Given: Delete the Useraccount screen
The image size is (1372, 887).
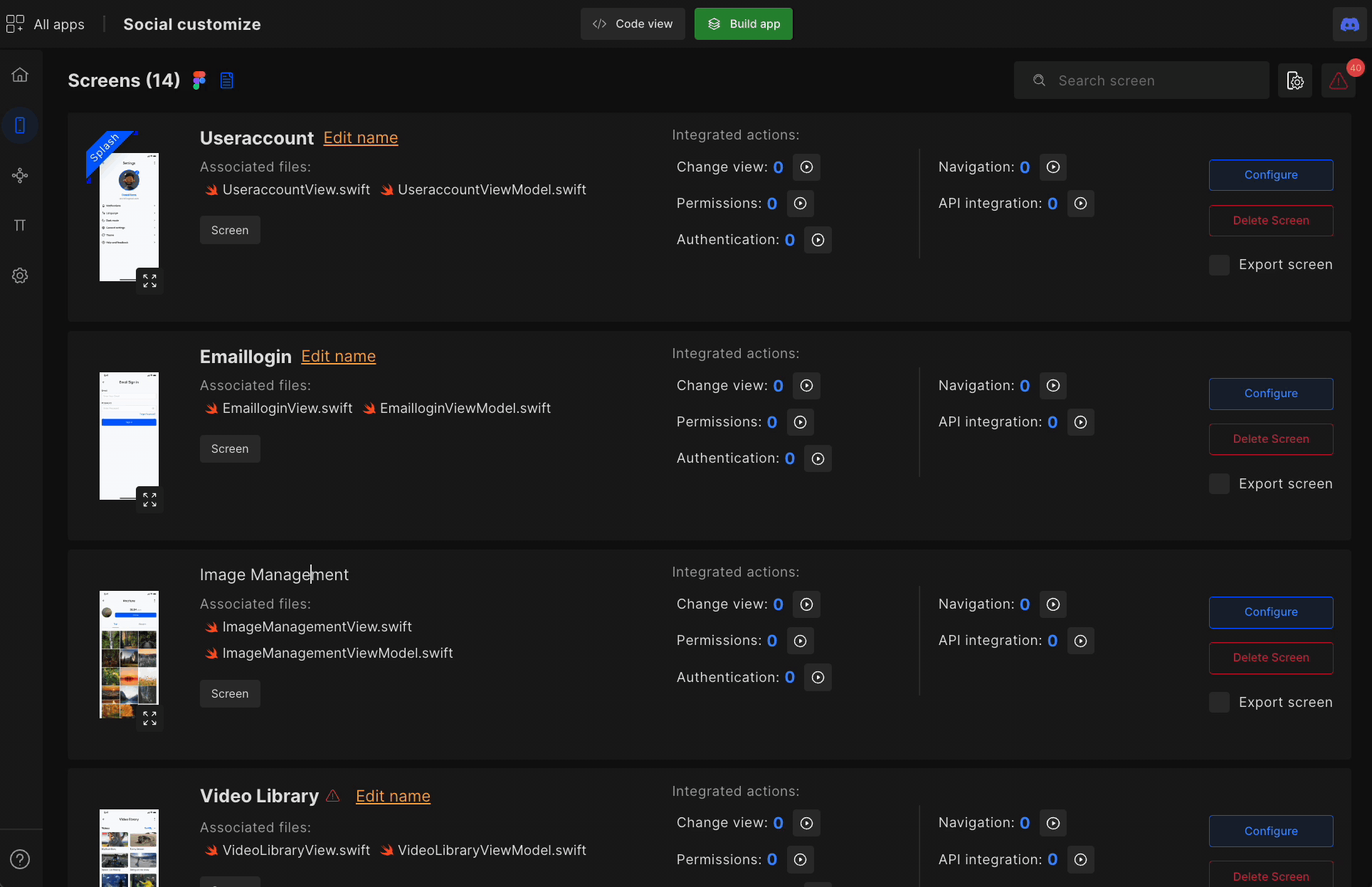Looking at the screenshot, I should pyautogui.click(x=1271, y=221).
